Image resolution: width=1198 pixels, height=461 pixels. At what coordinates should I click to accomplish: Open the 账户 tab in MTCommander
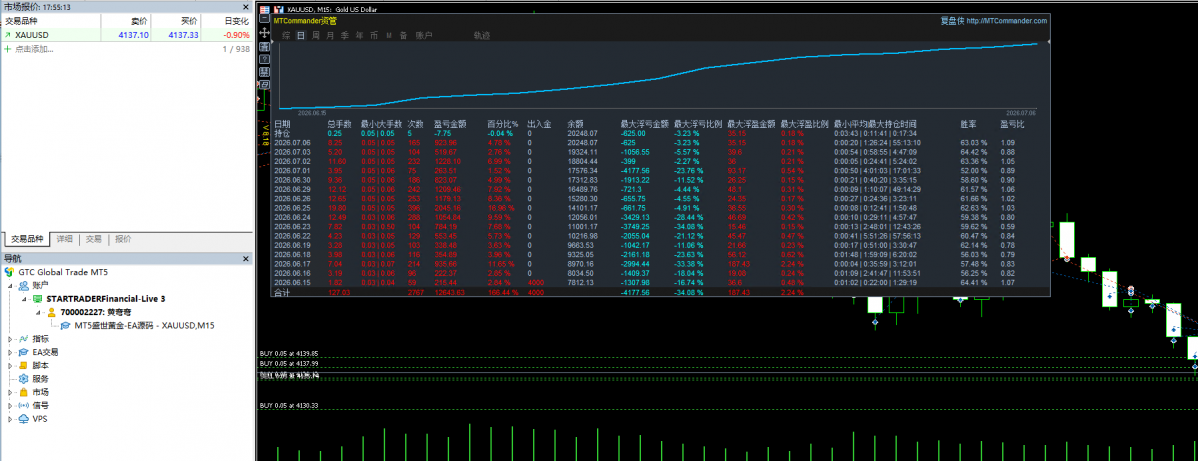click(424, 35)
